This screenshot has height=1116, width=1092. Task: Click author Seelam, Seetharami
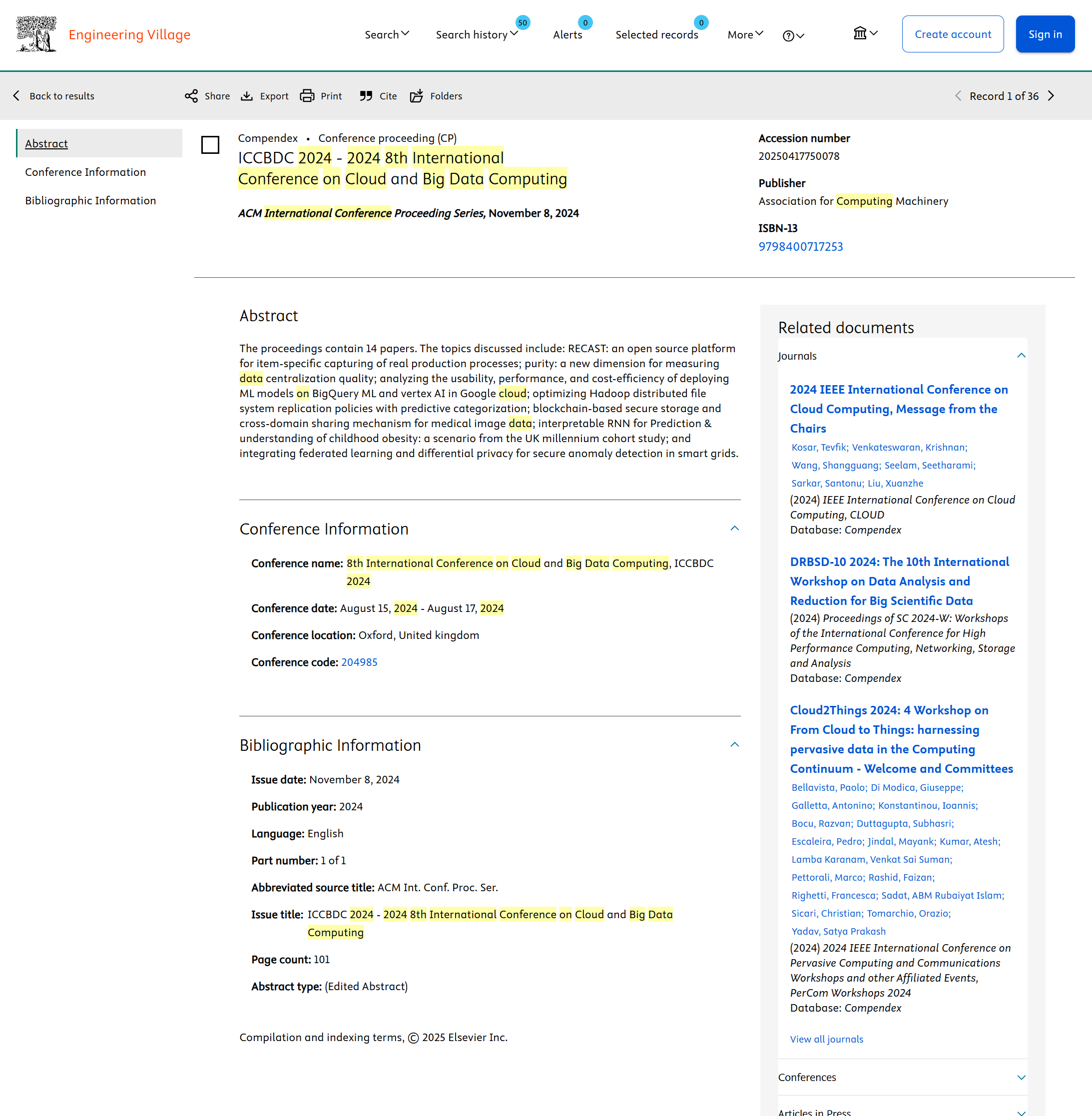930,465
